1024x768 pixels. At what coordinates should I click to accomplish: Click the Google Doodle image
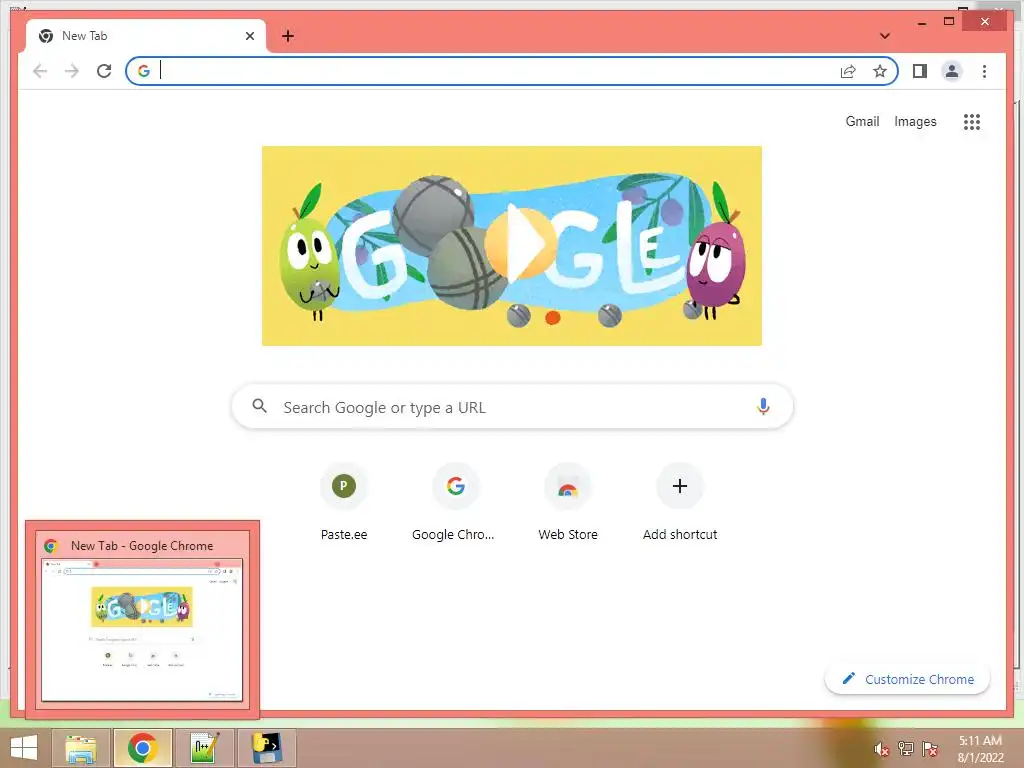click(511, 246)
